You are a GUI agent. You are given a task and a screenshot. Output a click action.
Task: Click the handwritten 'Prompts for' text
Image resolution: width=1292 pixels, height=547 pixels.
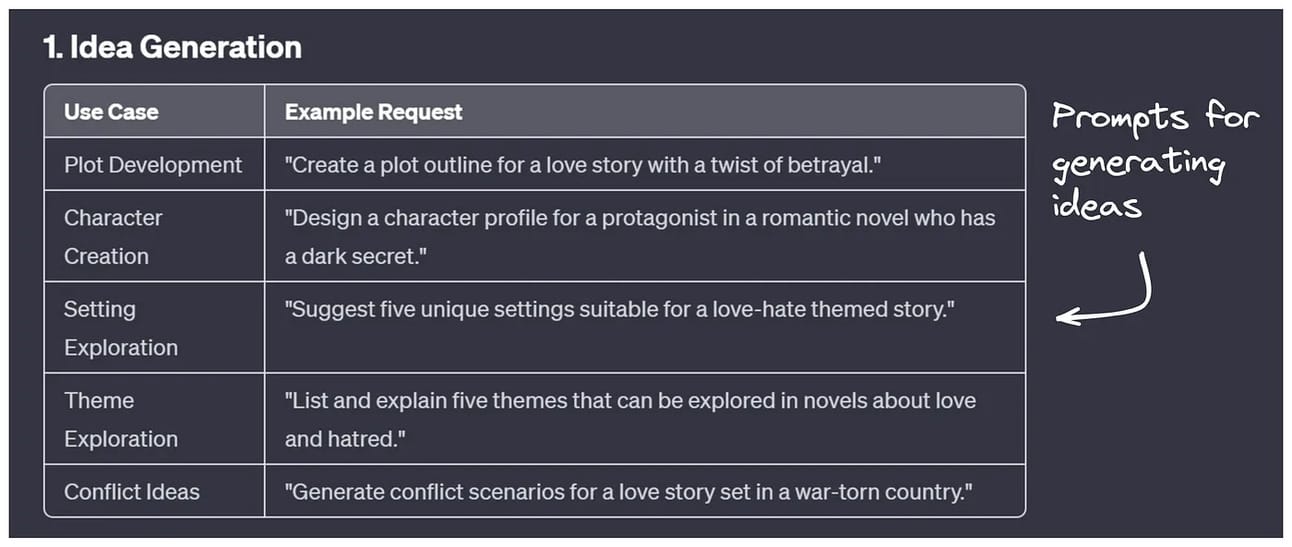click(1154, 118)
